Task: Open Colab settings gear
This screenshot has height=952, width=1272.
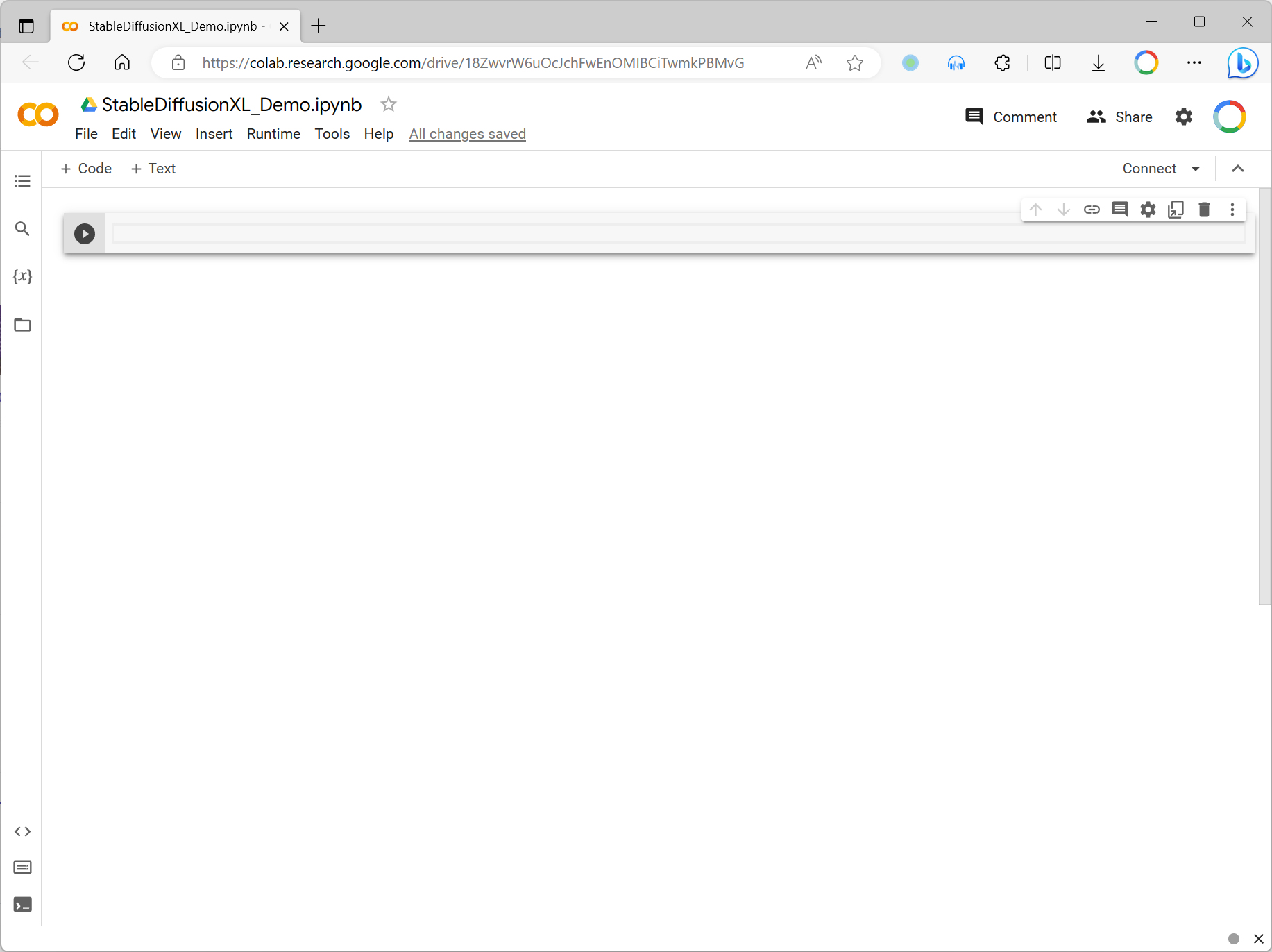Action: [1184, 117]
